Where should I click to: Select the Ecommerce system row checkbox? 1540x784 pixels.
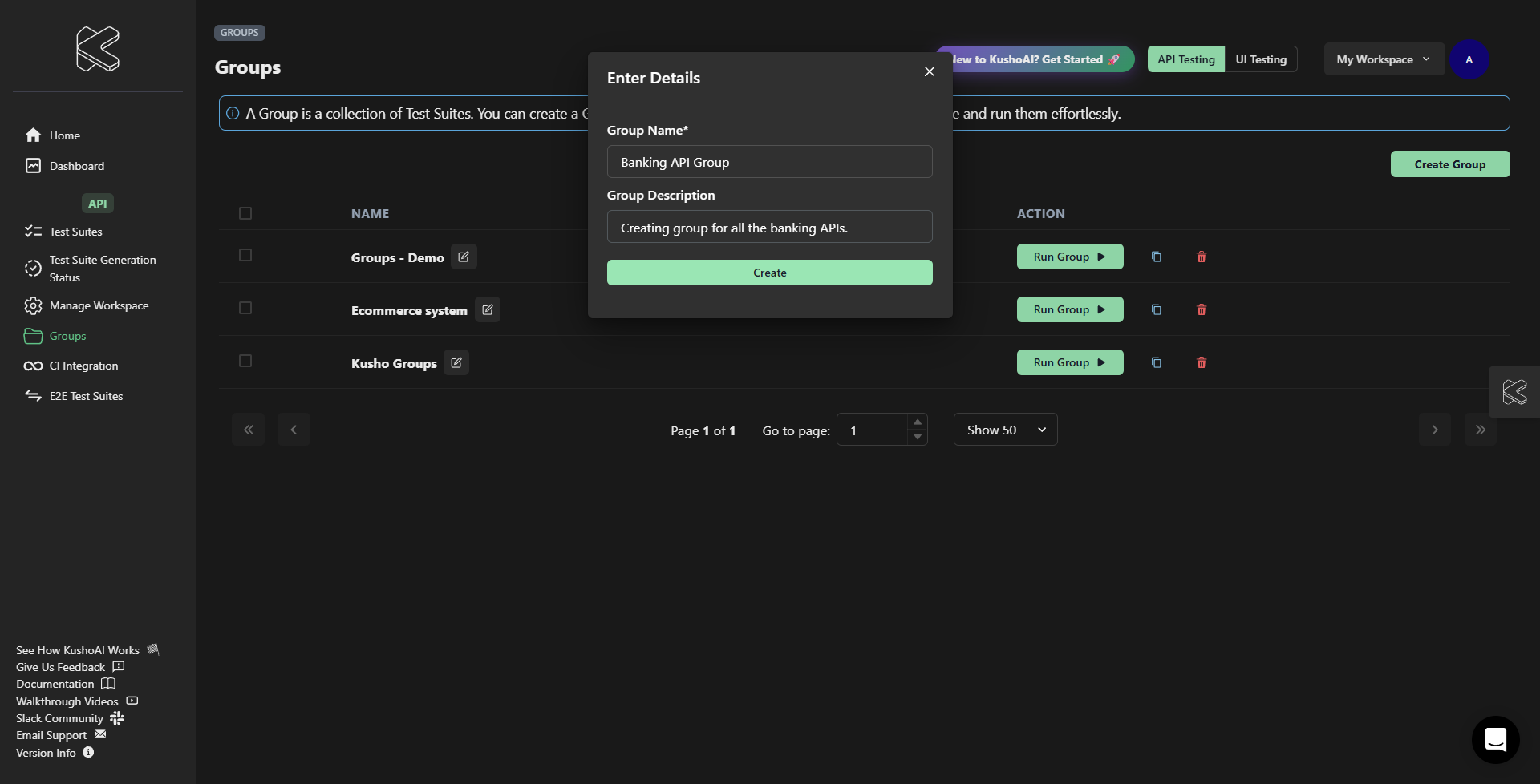[x=245, y=309]
